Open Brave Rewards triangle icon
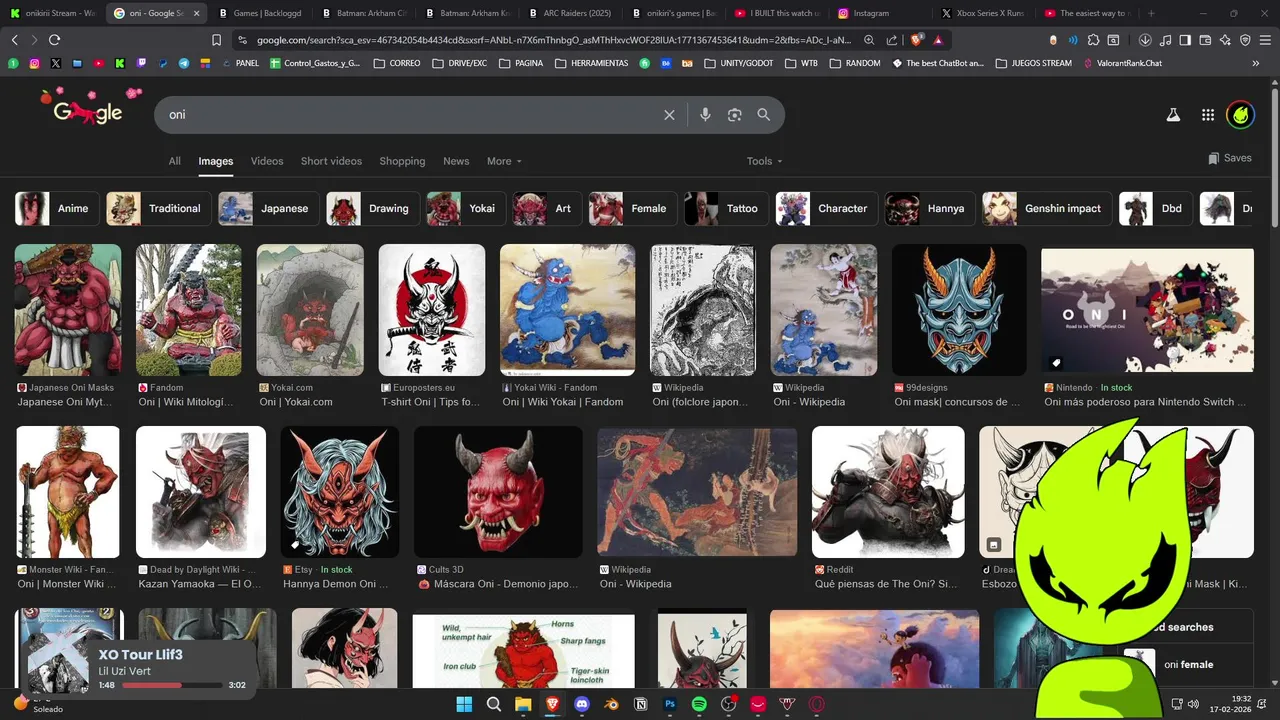The image size is (1280, 720). point(938,40)
